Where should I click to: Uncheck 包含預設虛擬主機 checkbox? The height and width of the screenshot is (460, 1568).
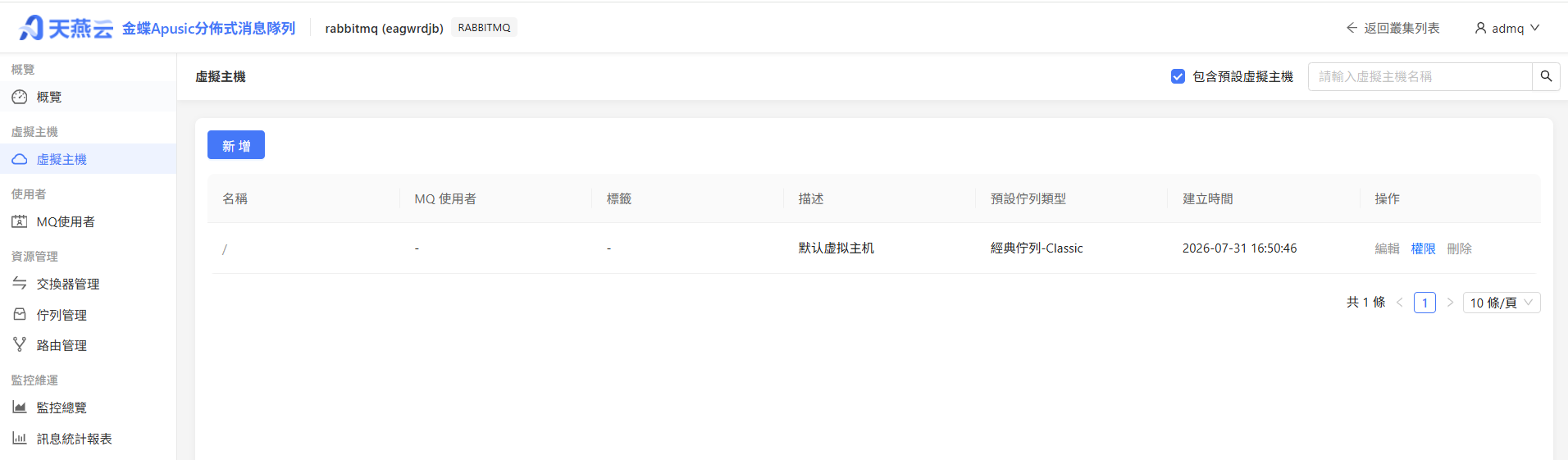click(1178, 76)
